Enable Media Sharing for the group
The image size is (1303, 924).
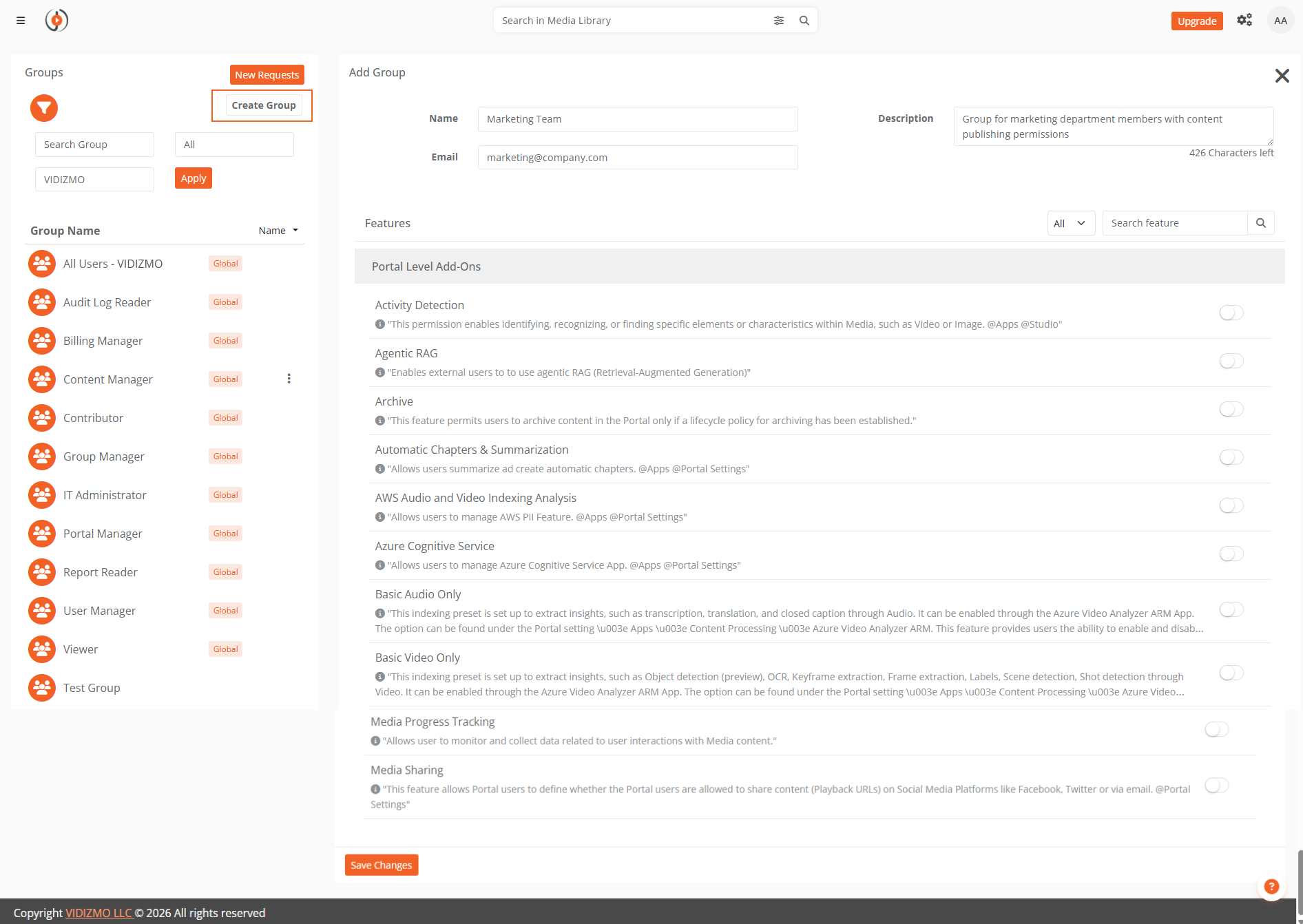click(x=1216, y=785)
